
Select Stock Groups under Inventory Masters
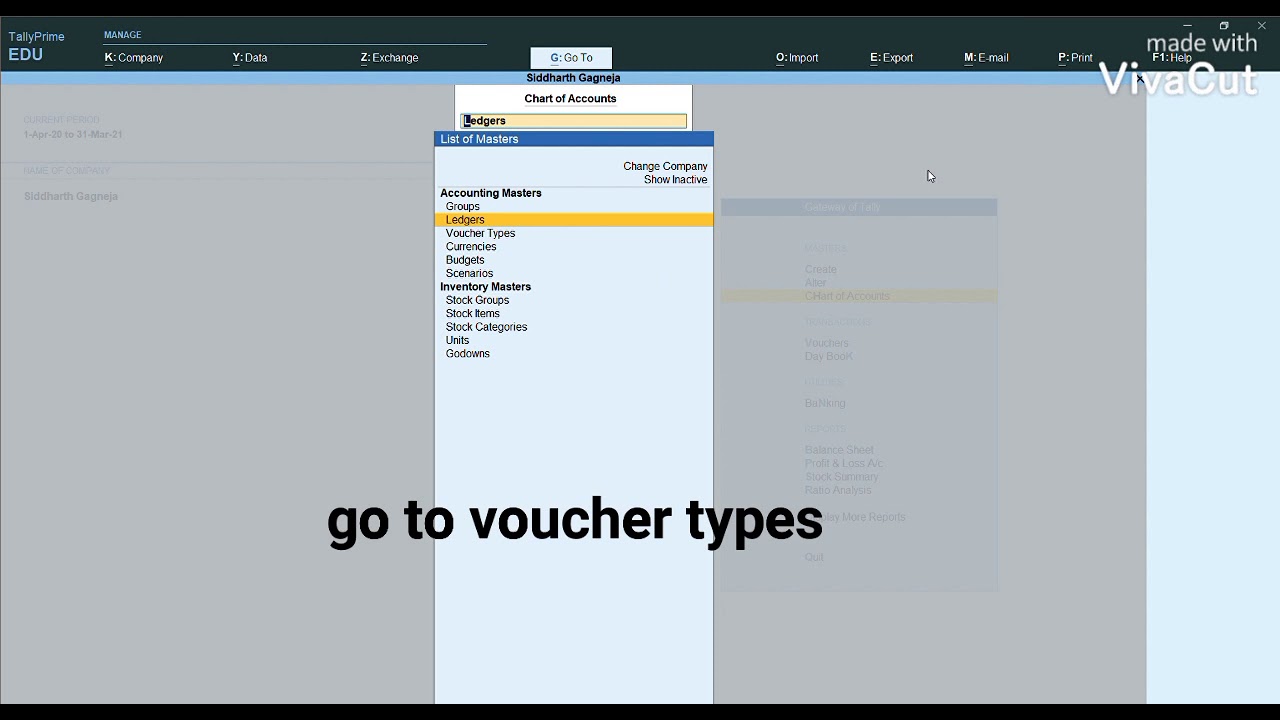(x=477, y=300)
